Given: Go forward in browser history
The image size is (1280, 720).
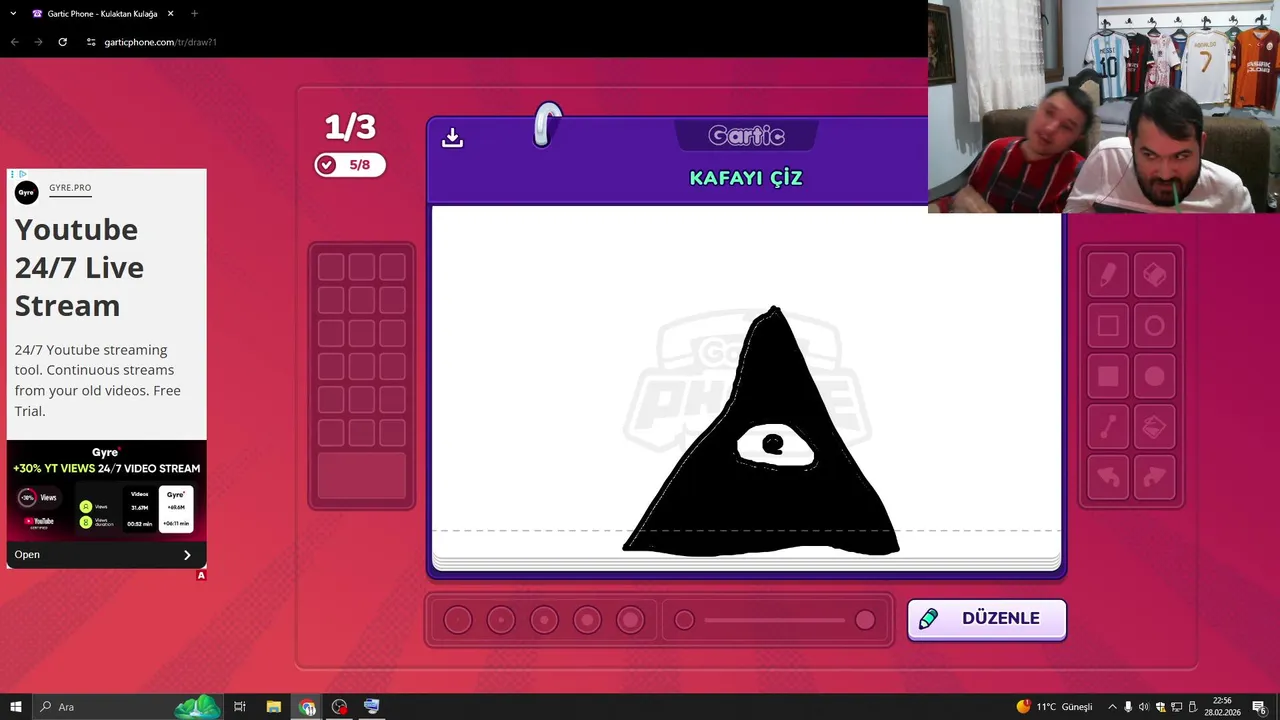Looking at the screenshot, I should (x=38, y=42).
